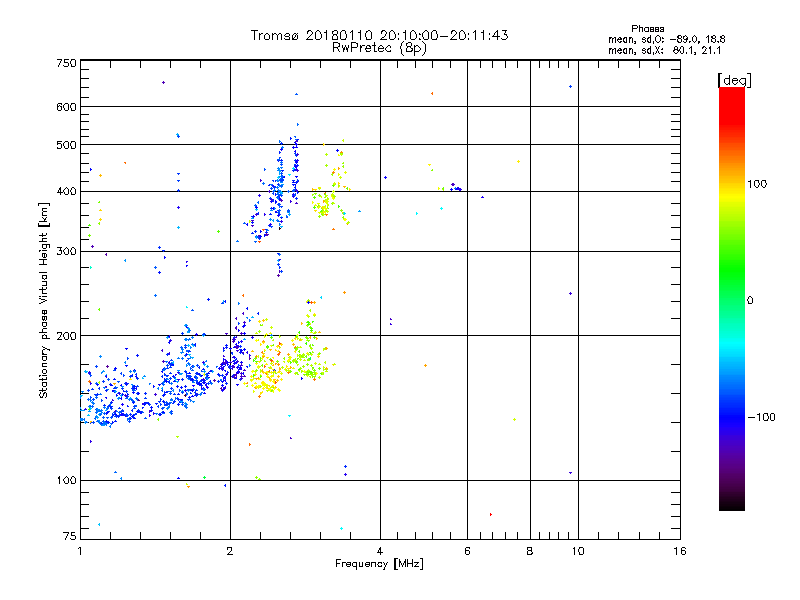
Task: Click the 'mean, sd,X: 80.1, 21.1' line
Action: [664, 50]
